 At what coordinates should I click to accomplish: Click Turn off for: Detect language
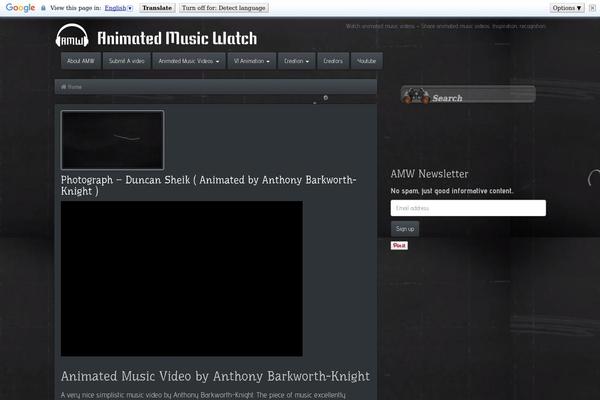click(224, 8)
